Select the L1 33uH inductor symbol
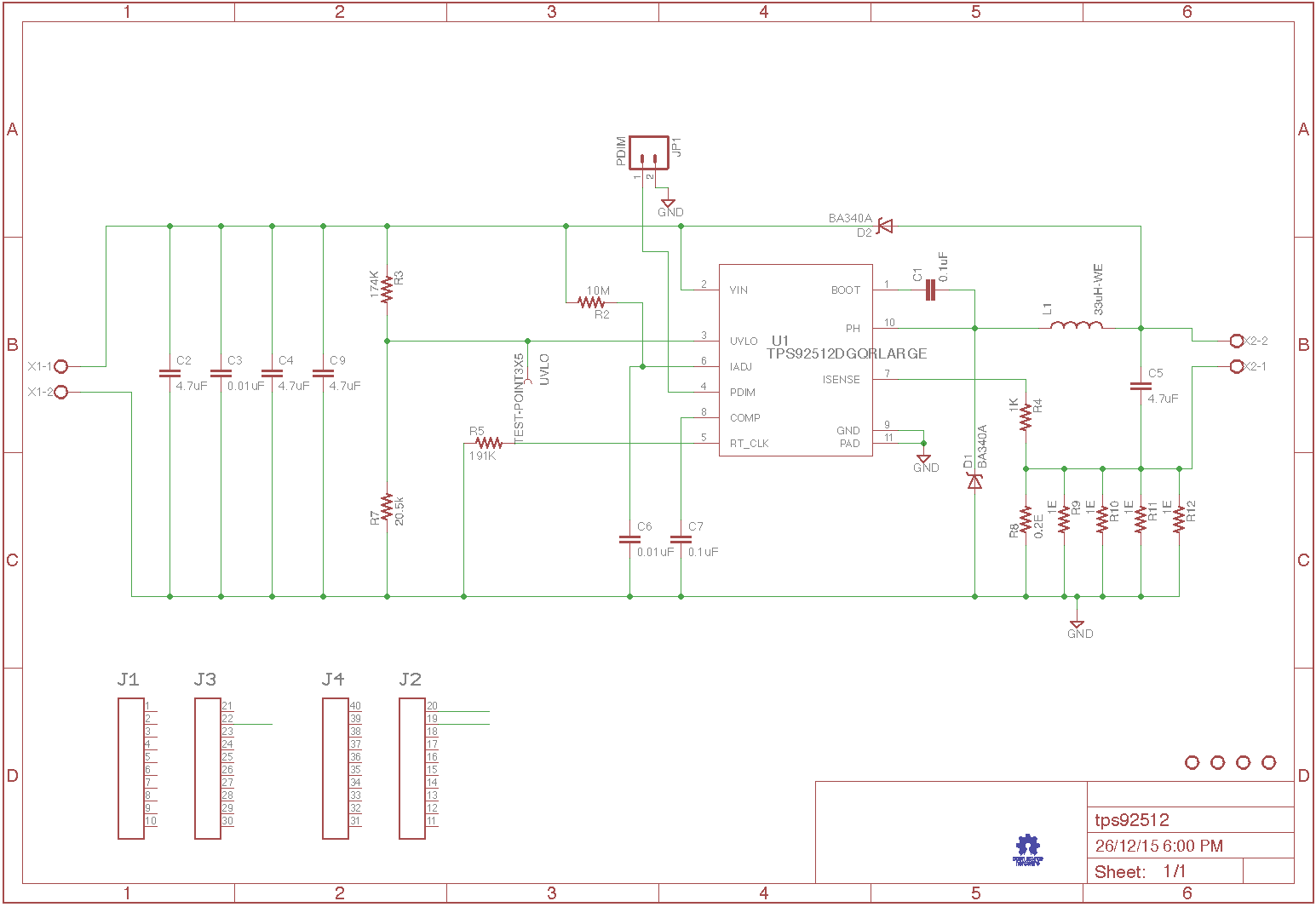This screenshot has height=907, width=1316. [1077, 327]
